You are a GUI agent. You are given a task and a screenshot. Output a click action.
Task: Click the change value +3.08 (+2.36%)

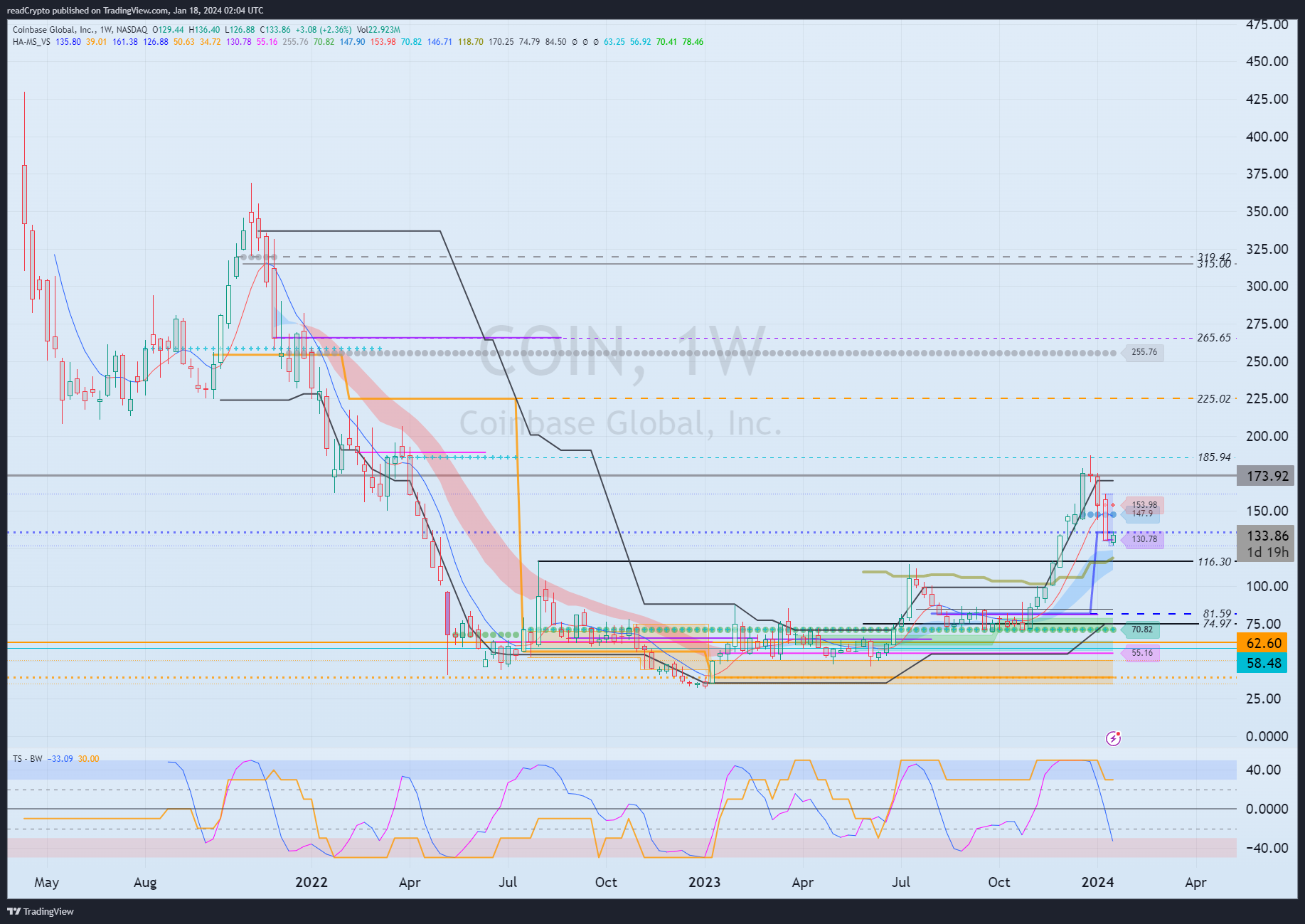[324, 30]
